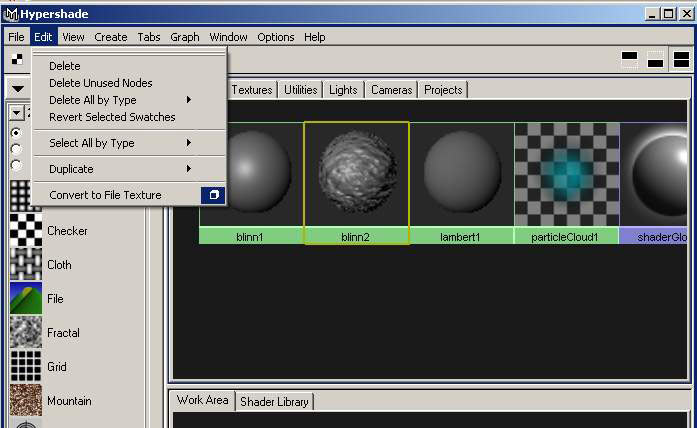The image size is (697, 428).
Task: Choose the File texture icon
Action: point(26,298)
